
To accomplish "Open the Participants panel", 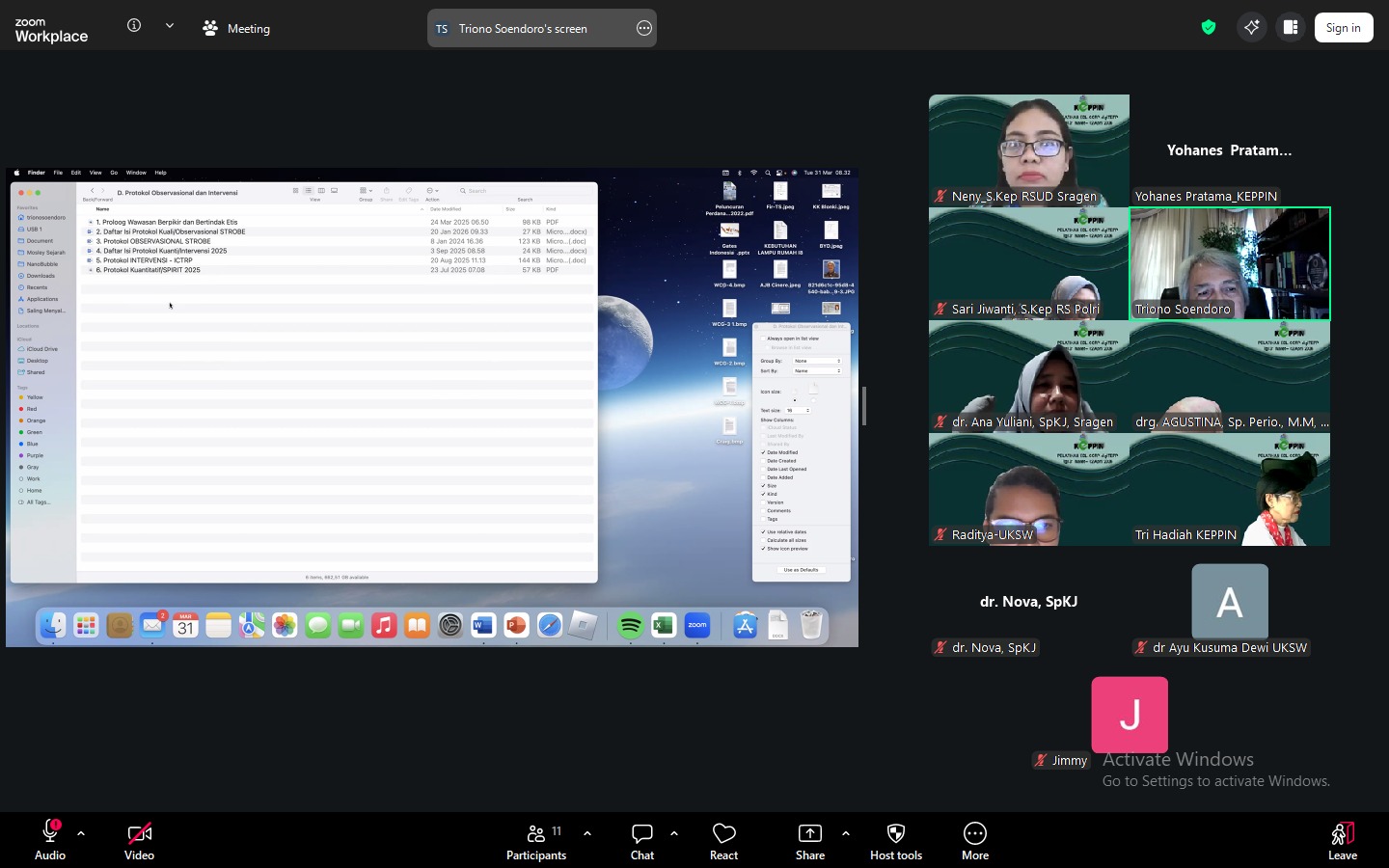I will tap(536, 833).
